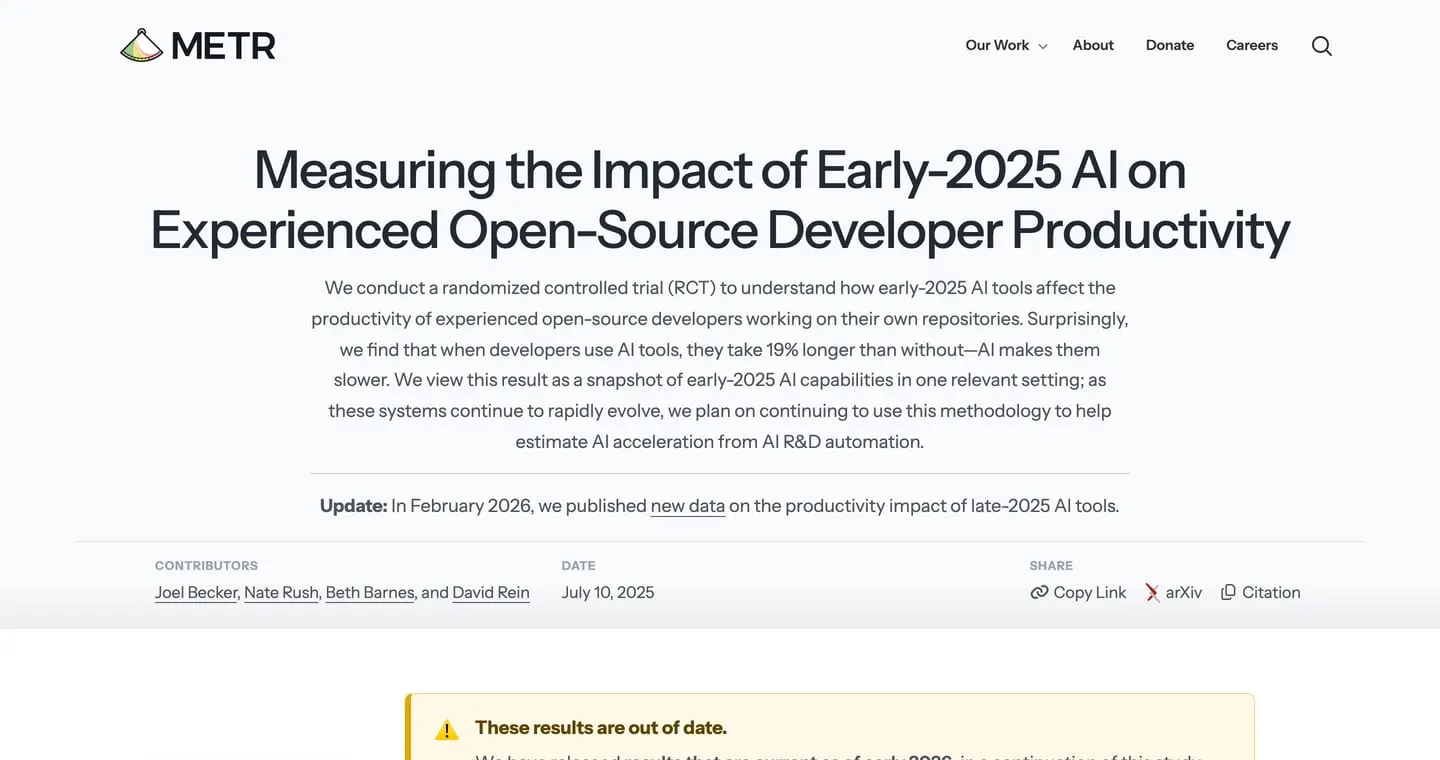
Task: Open the Our Work menu
Action: (x=997, y=45)
